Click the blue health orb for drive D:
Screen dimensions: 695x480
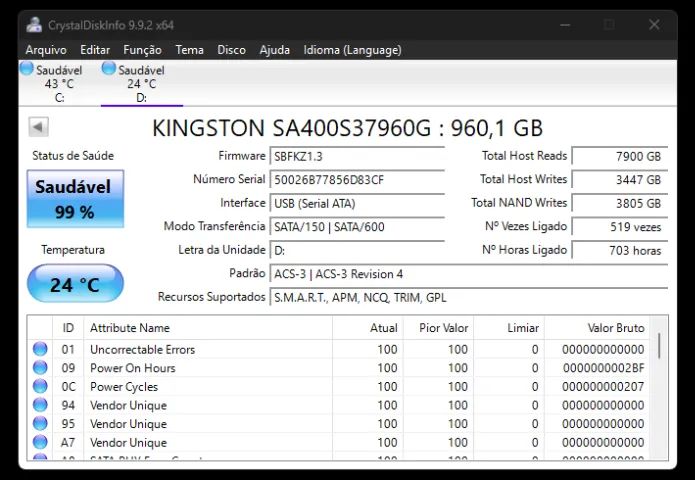(109, 68)
